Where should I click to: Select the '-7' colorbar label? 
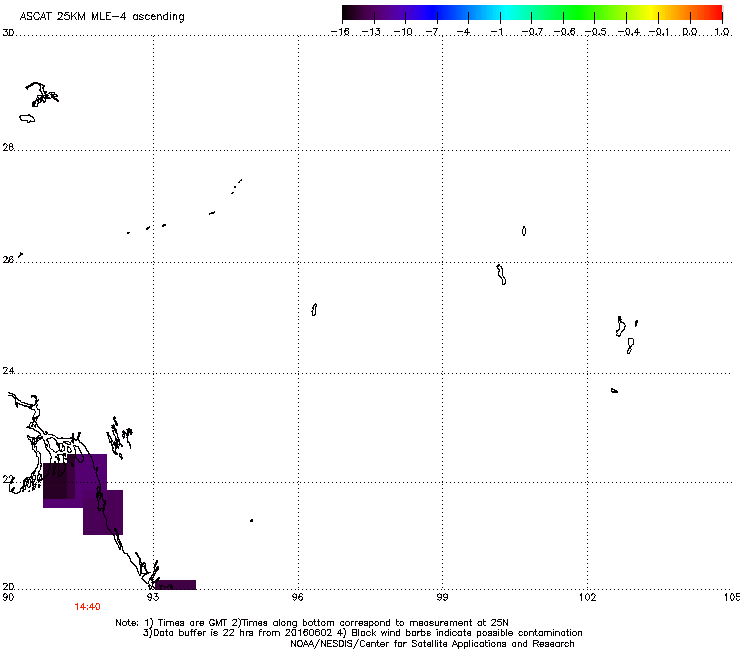click(x=433, y=32)
